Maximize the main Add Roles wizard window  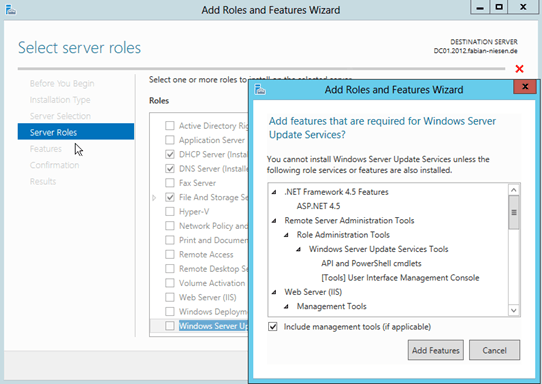(x=499, y=7)
